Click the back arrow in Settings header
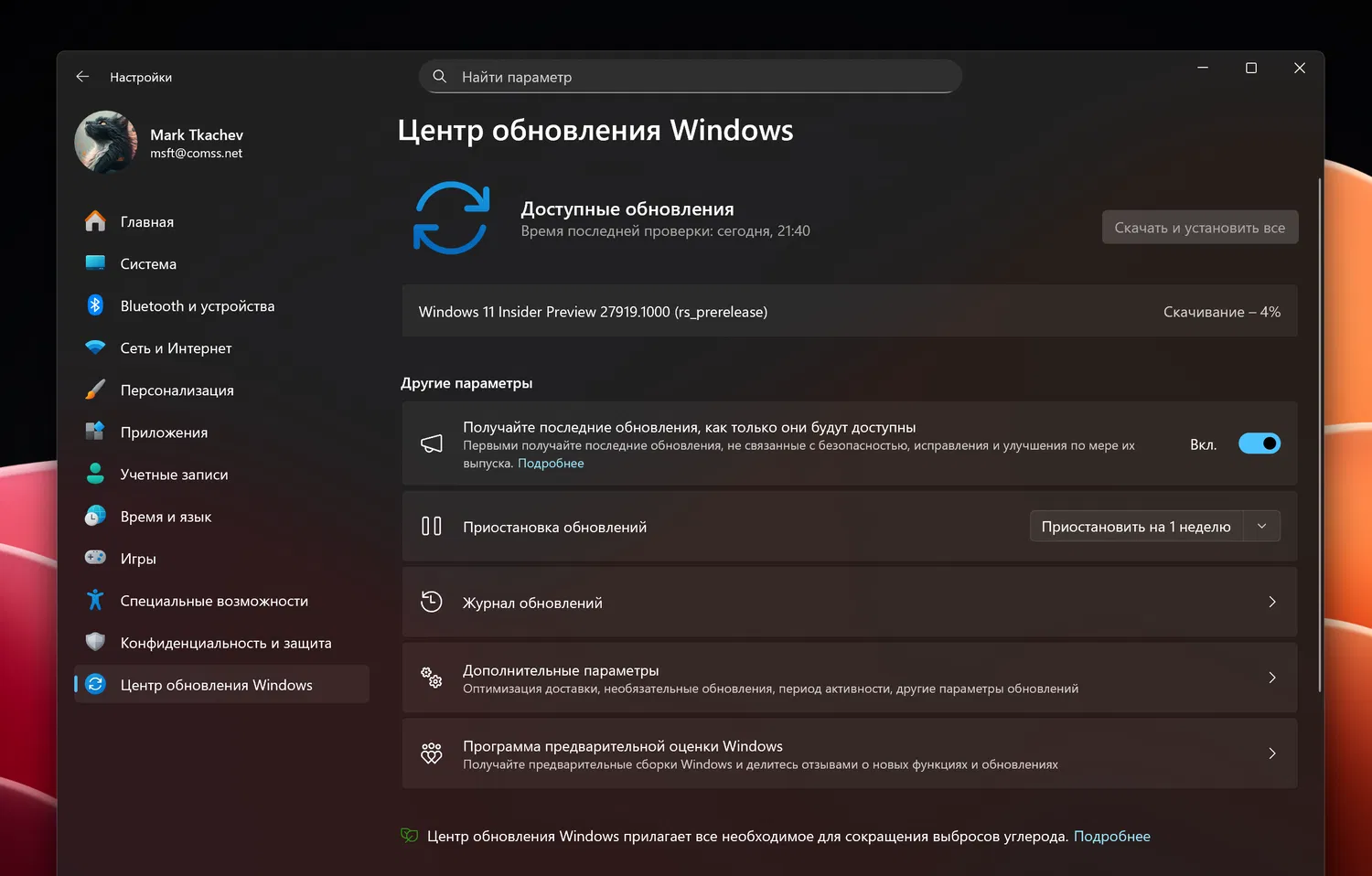The image size is (1372, 876). [x=82, y=76]
